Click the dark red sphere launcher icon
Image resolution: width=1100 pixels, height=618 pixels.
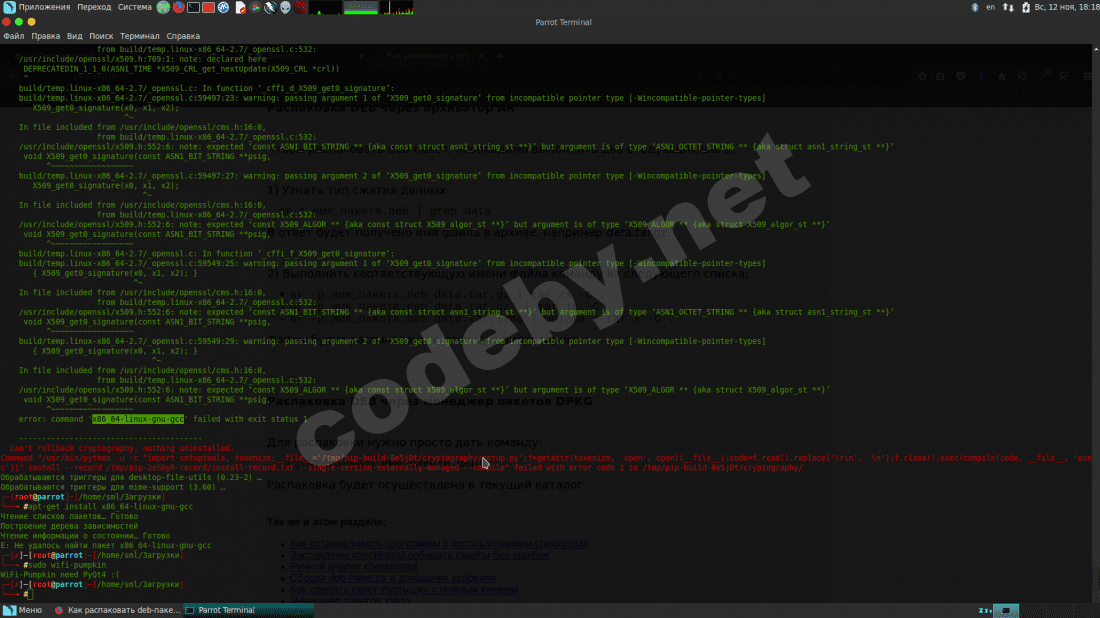(x=300, y=8)
